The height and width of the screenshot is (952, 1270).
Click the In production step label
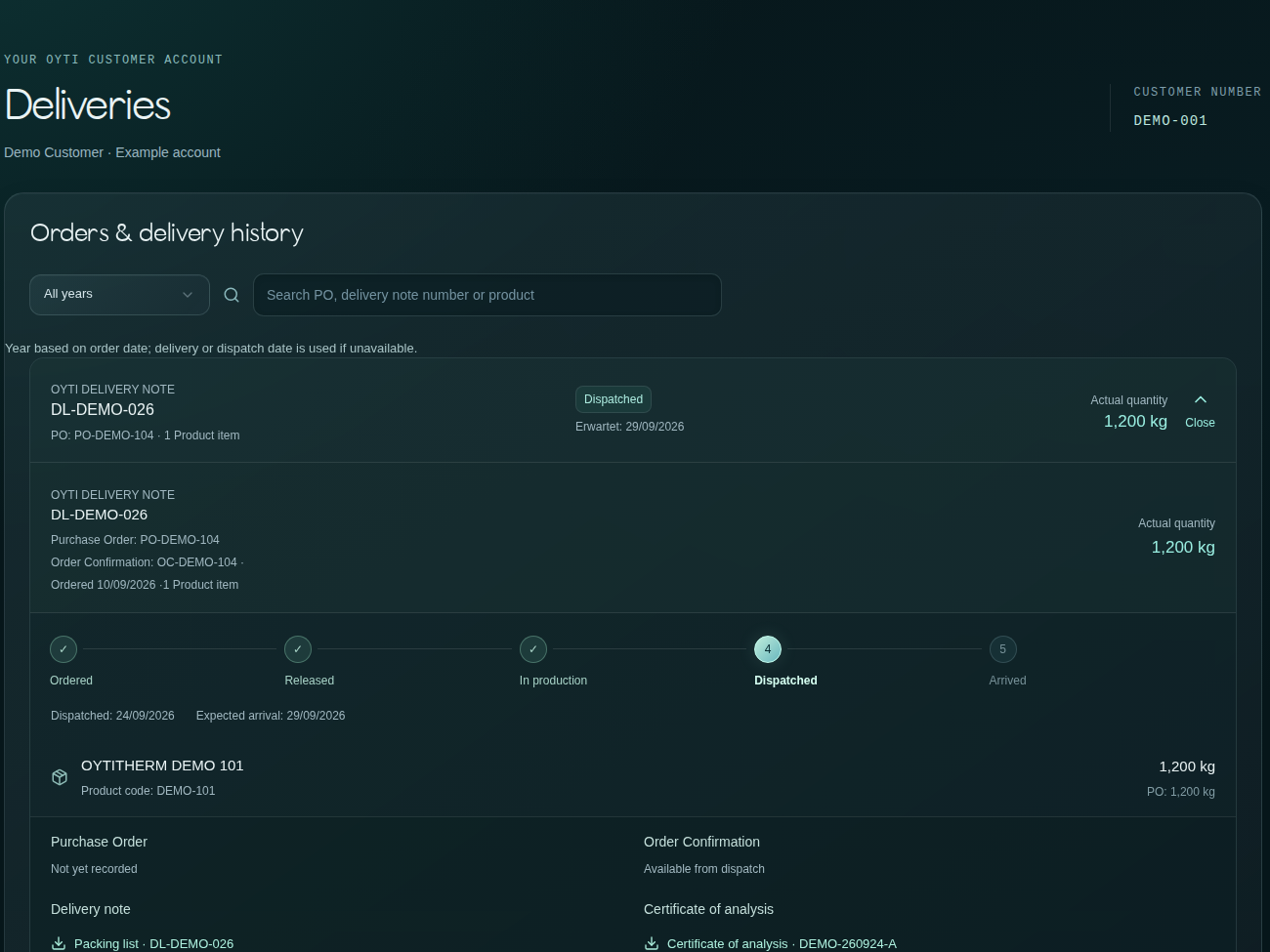(x=553, y=681)
